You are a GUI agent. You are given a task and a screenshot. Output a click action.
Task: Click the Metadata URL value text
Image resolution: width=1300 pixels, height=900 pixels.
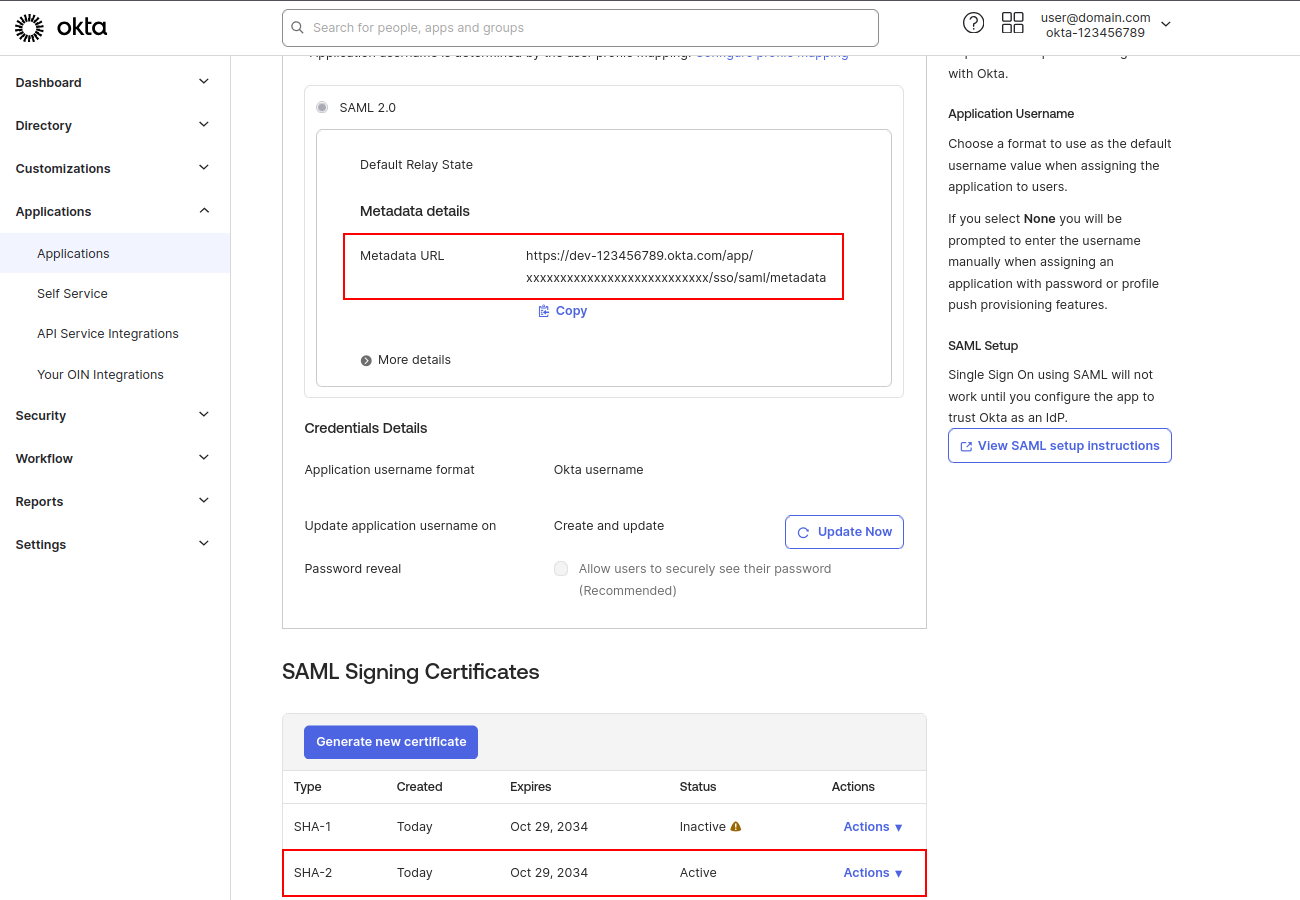[676, 266]
